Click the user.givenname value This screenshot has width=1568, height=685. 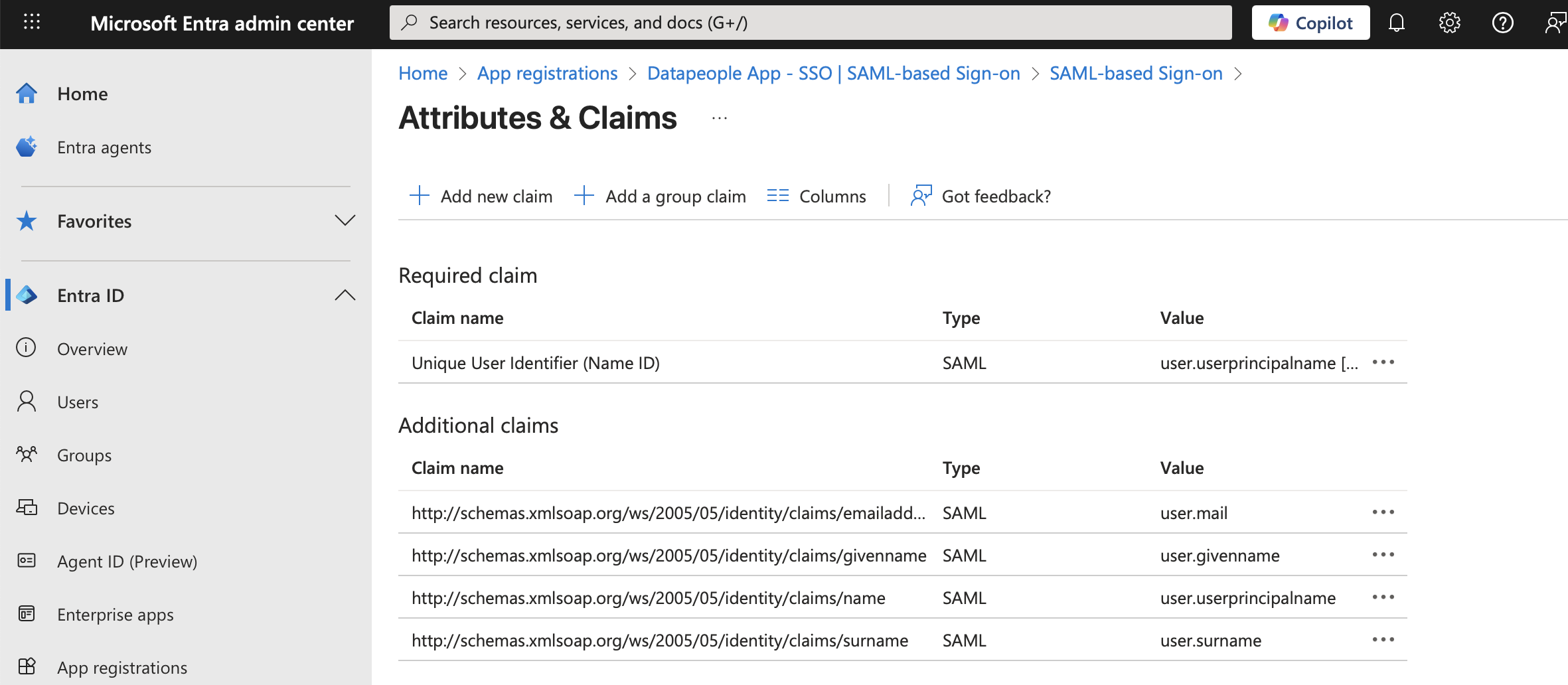click(x=1220, y=556)
